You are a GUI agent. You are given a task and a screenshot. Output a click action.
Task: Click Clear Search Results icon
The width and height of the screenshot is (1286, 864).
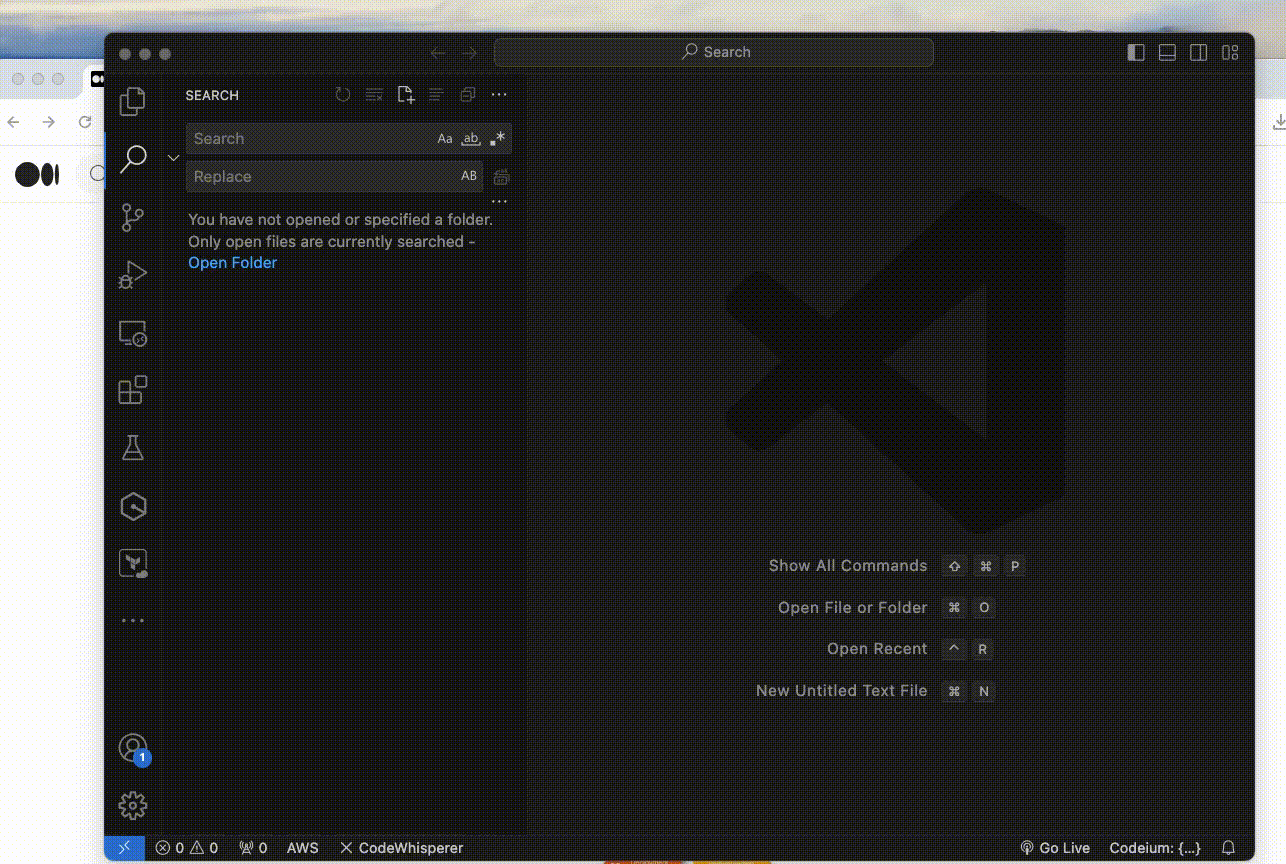(374, 95)
